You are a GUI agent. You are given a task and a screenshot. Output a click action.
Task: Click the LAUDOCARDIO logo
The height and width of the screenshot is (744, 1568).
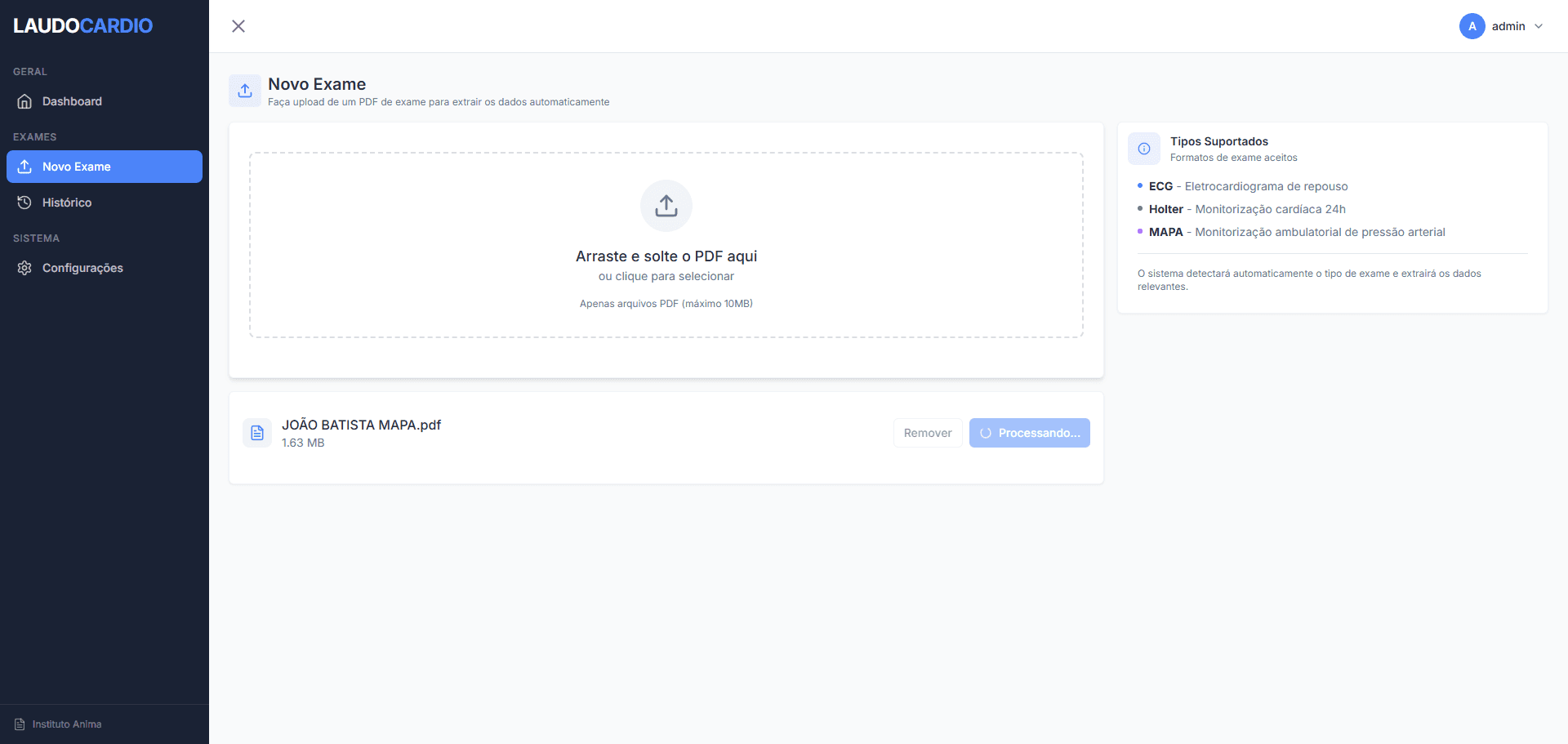click(82, 26)
